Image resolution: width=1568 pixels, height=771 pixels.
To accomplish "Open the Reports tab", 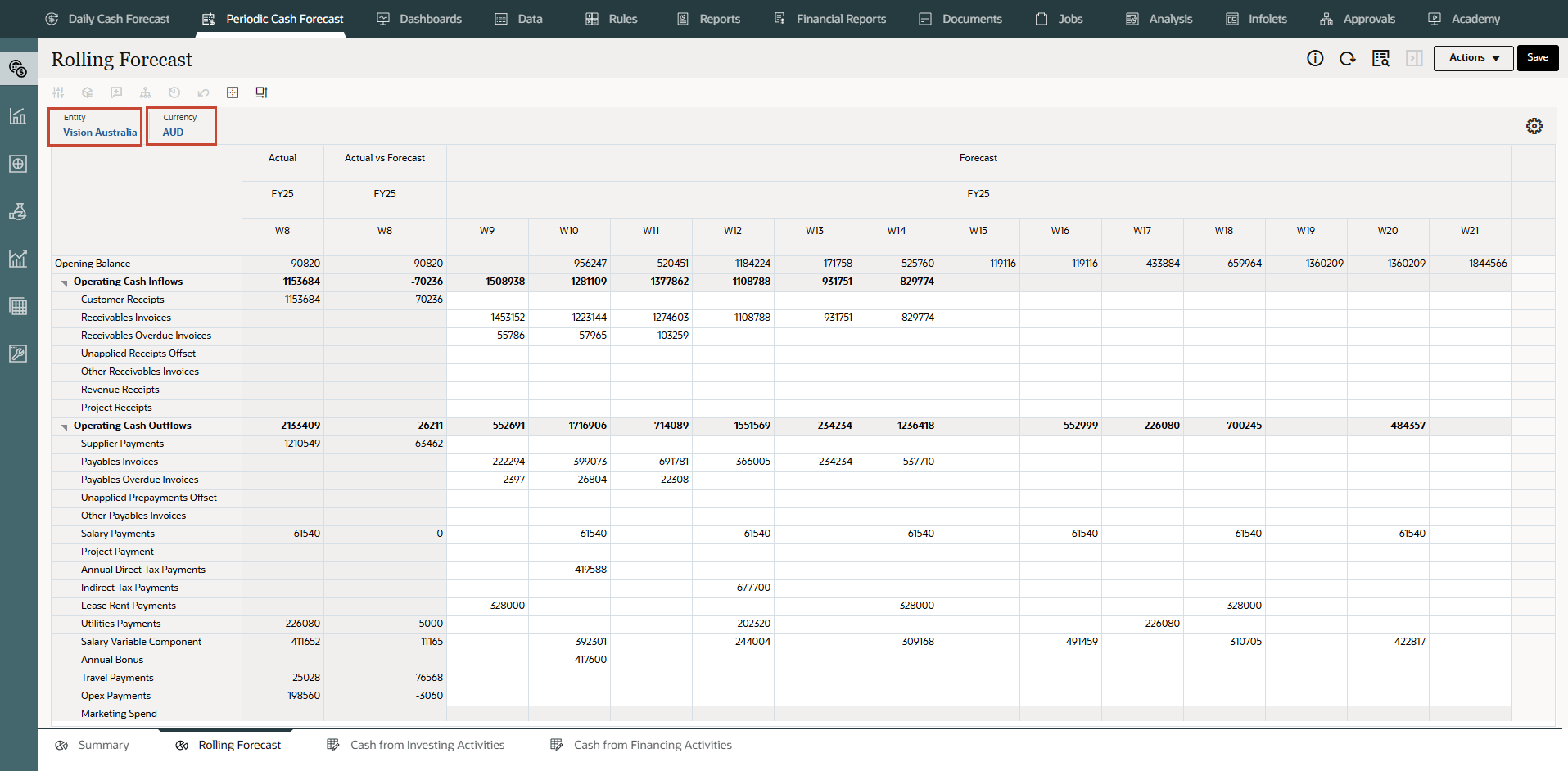I will tap(709, 19).
